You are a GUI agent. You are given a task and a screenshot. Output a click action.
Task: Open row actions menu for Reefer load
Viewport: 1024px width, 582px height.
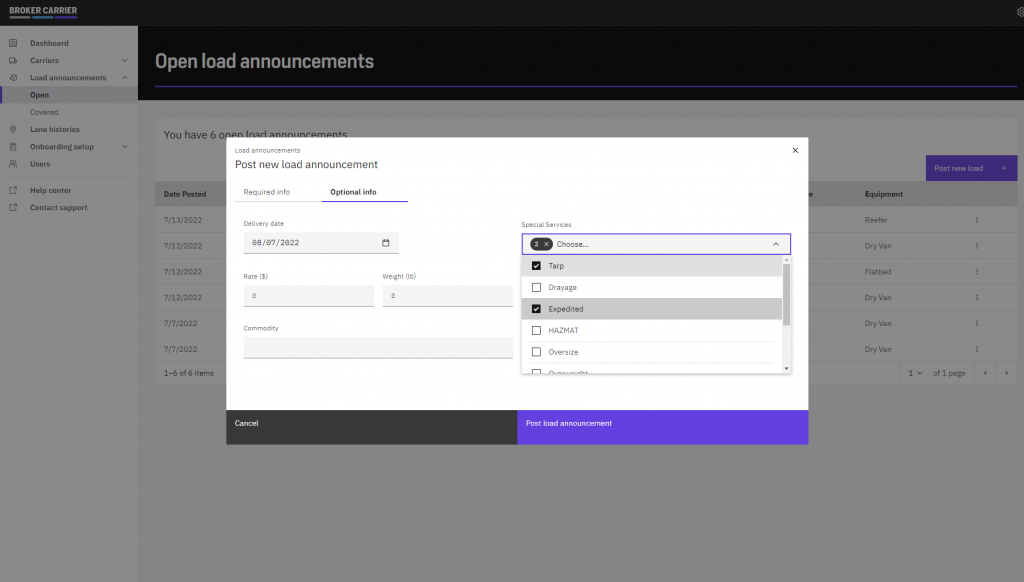point(977,220)
